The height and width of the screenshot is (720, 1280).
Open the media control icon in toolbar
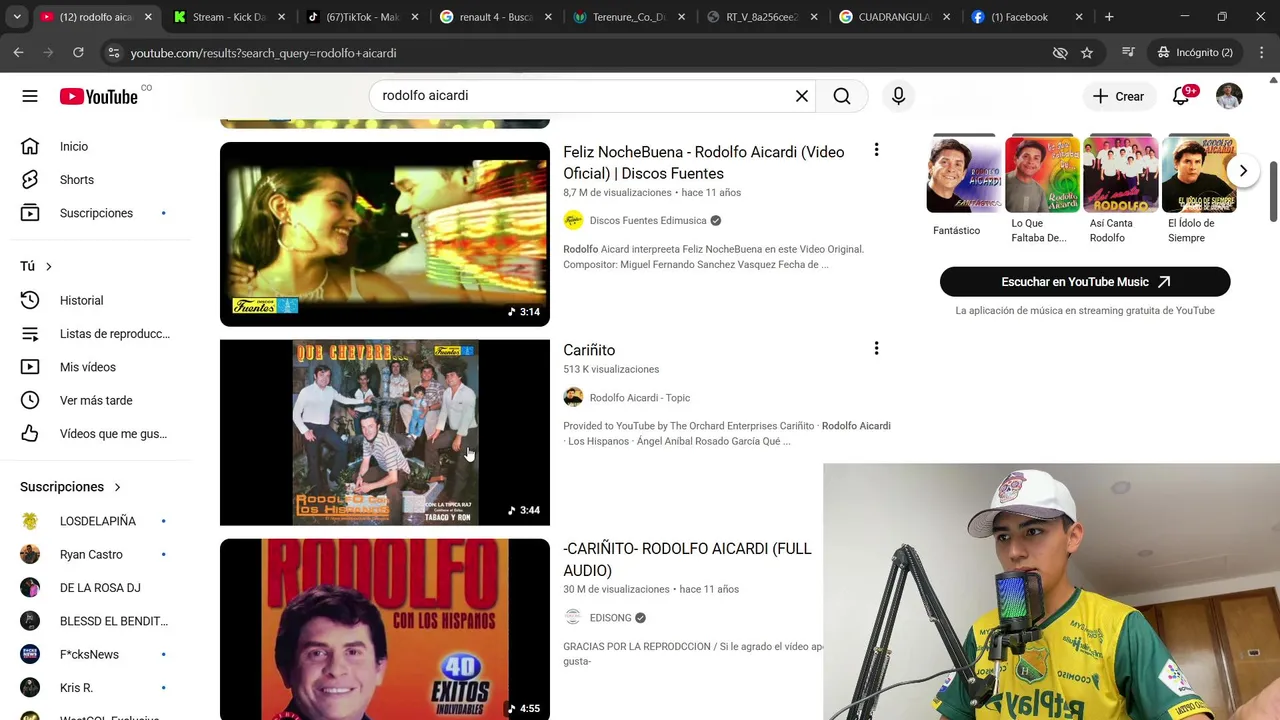[x=1128, y=52]
